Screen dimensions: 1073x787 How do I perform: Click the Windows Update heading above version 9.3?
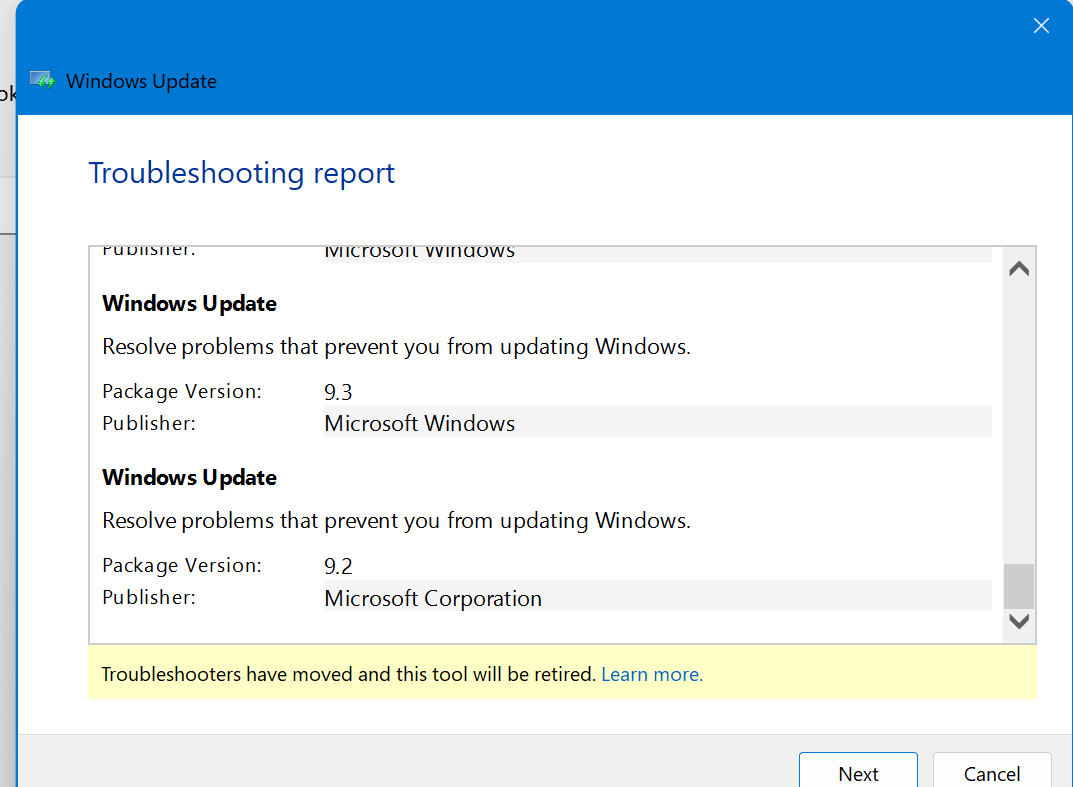click(190, 303)
